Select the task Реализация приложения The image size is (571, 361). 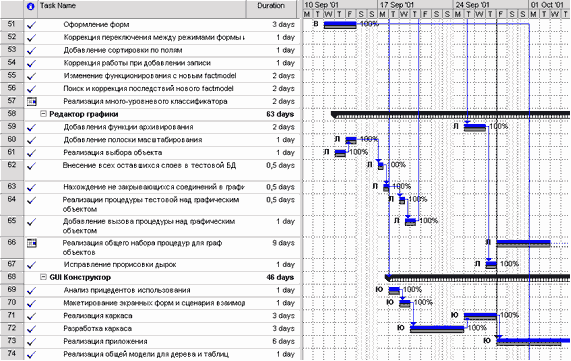pyautogui.click(x=105, y=342)
